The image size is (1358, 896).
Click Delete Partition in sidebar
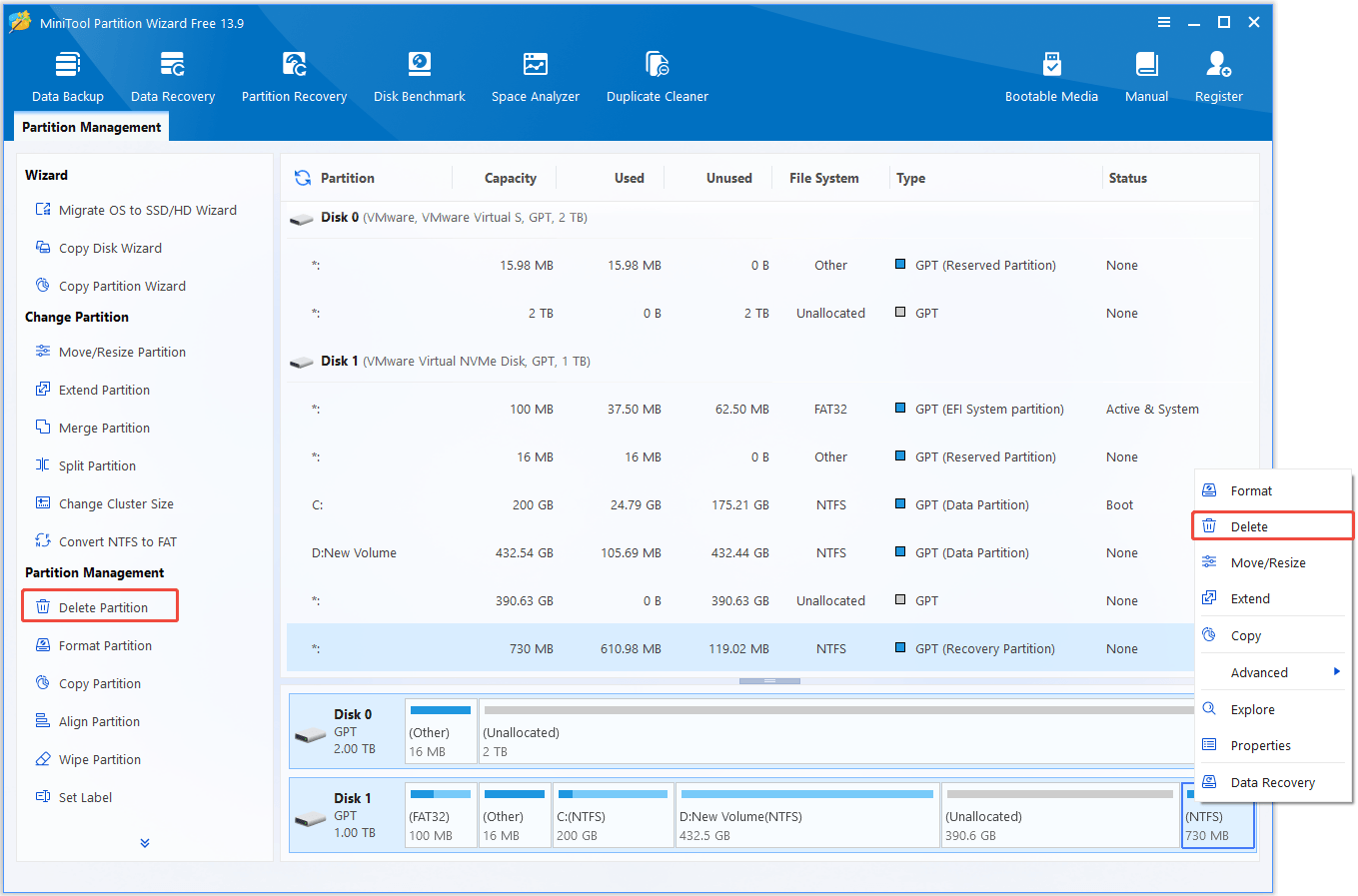[100, 606]
